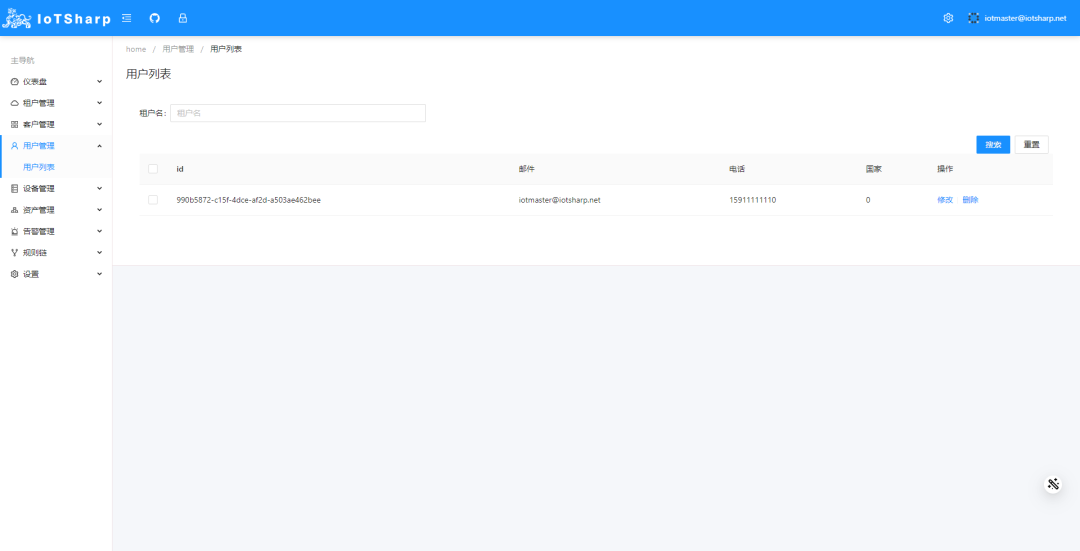Click the 电话 column header
This screenshot has width=1080, height=551.
(x=737, y=169)
